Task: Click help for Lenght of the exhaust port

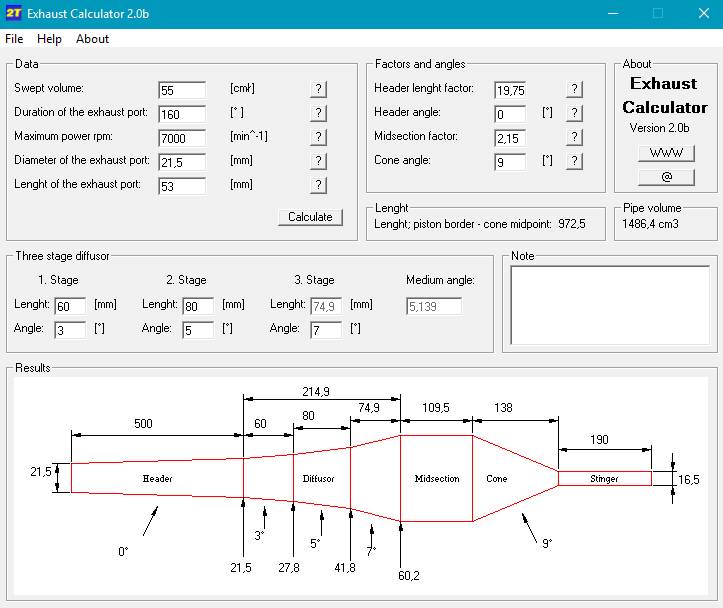Action: tap(318, 185)
